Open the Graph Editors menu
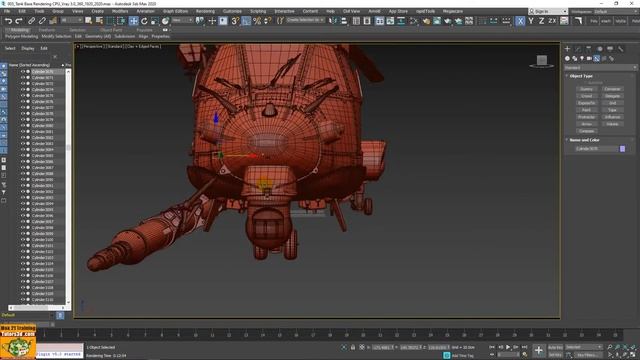 click(175, 11)
